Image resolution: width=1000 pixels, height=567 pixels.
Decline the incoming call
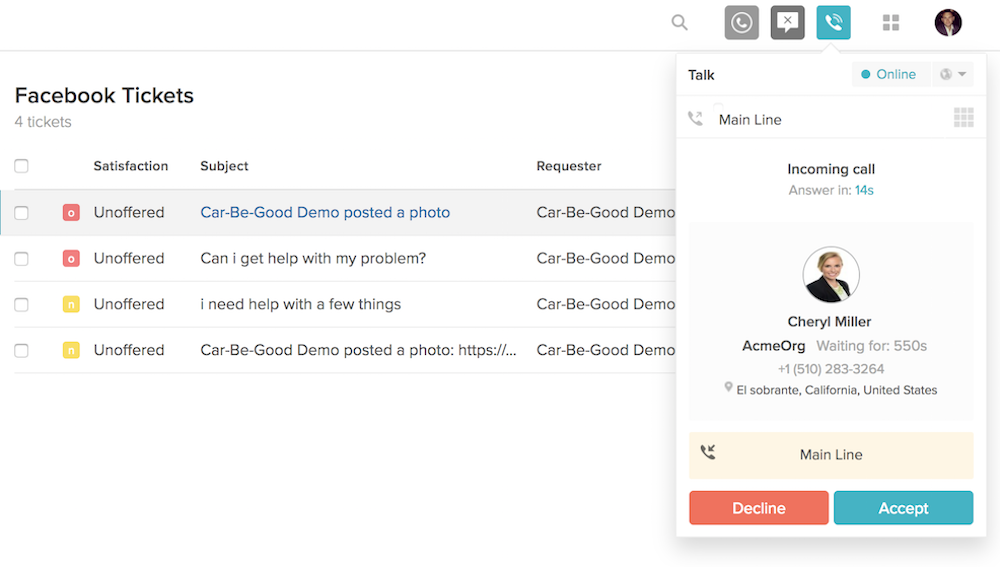tap(758, 508)
